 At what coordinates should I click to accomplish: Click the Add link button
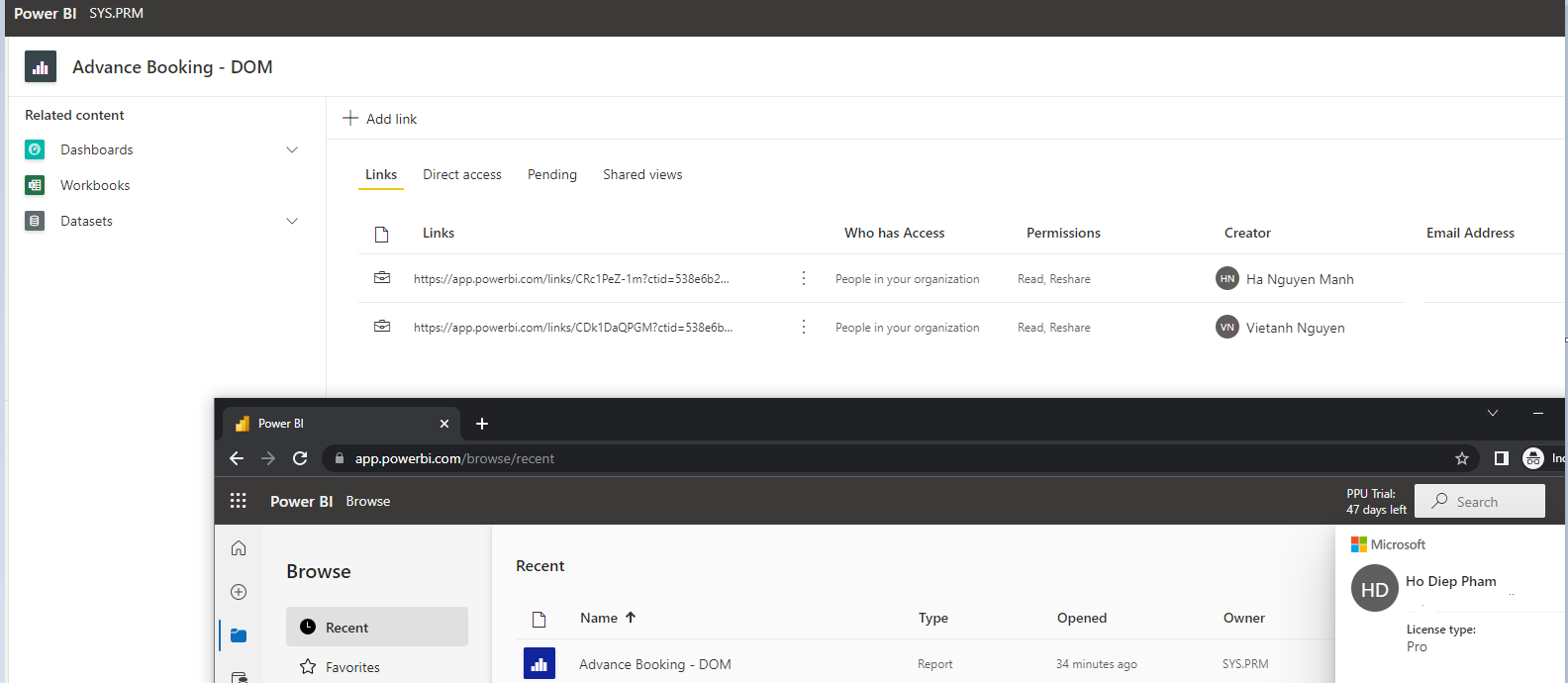[x=380, y=118]
